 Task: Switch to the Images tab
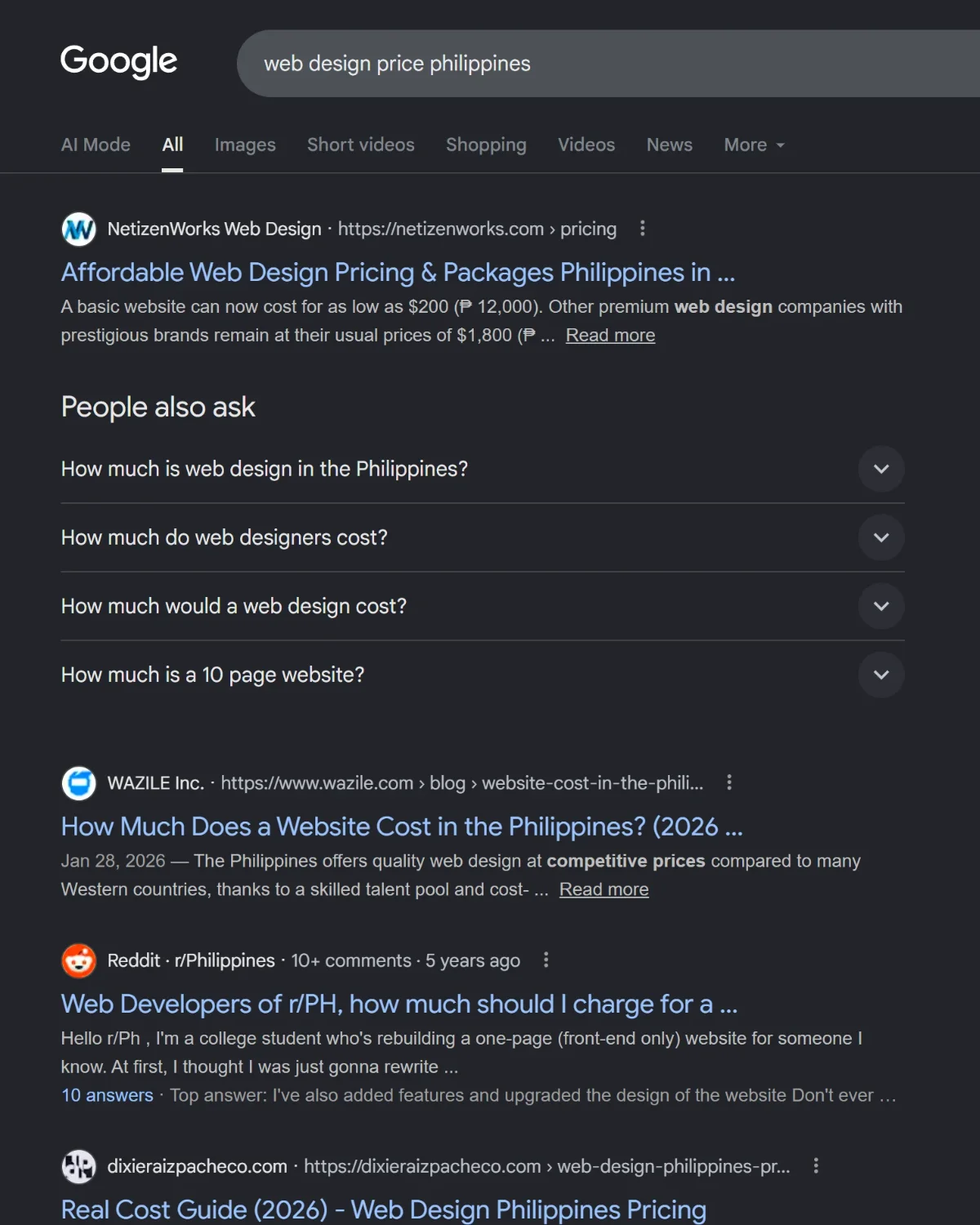point(245,145)
